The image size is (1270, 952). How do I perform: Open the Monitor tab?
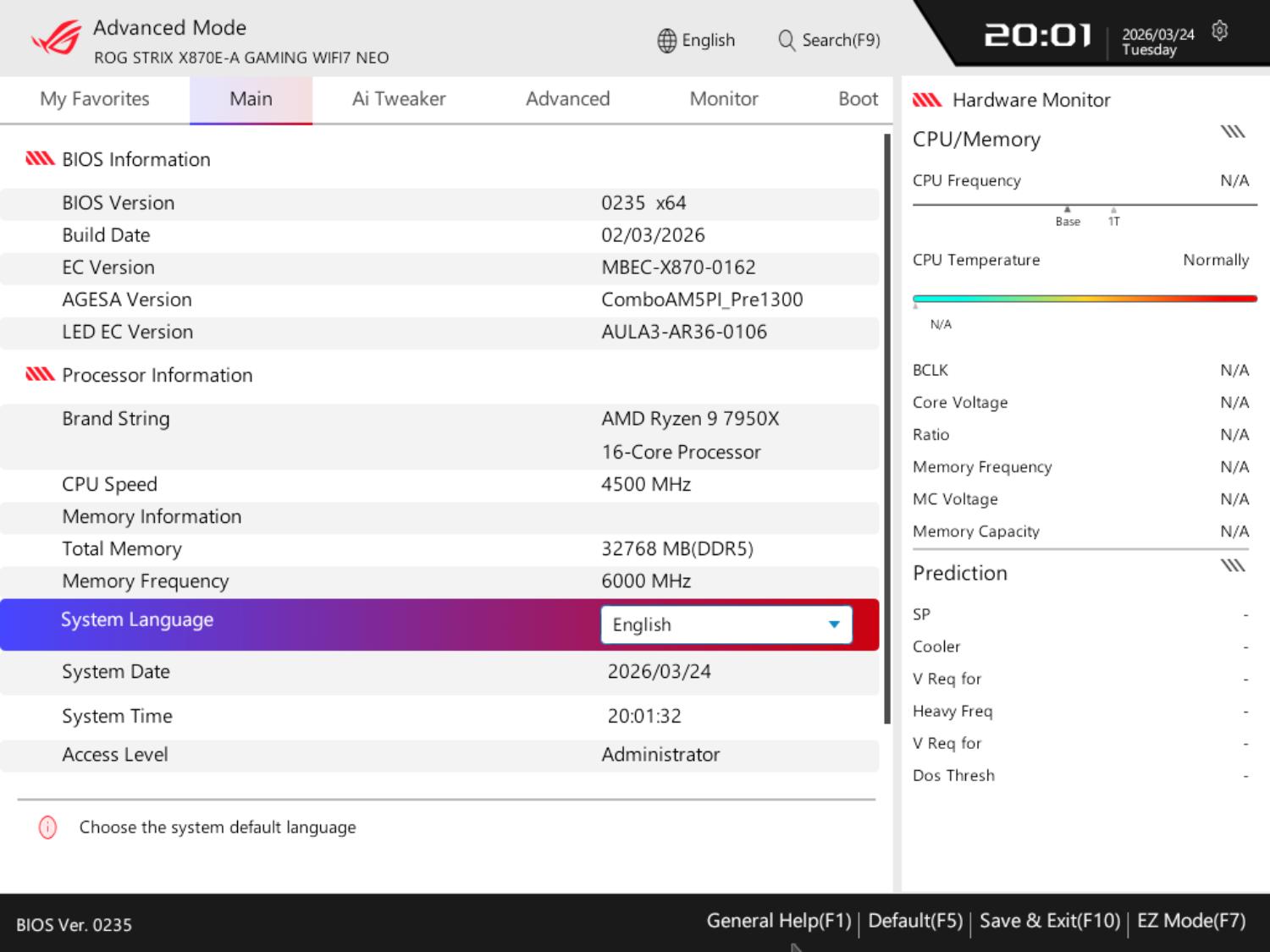(723, 99)
